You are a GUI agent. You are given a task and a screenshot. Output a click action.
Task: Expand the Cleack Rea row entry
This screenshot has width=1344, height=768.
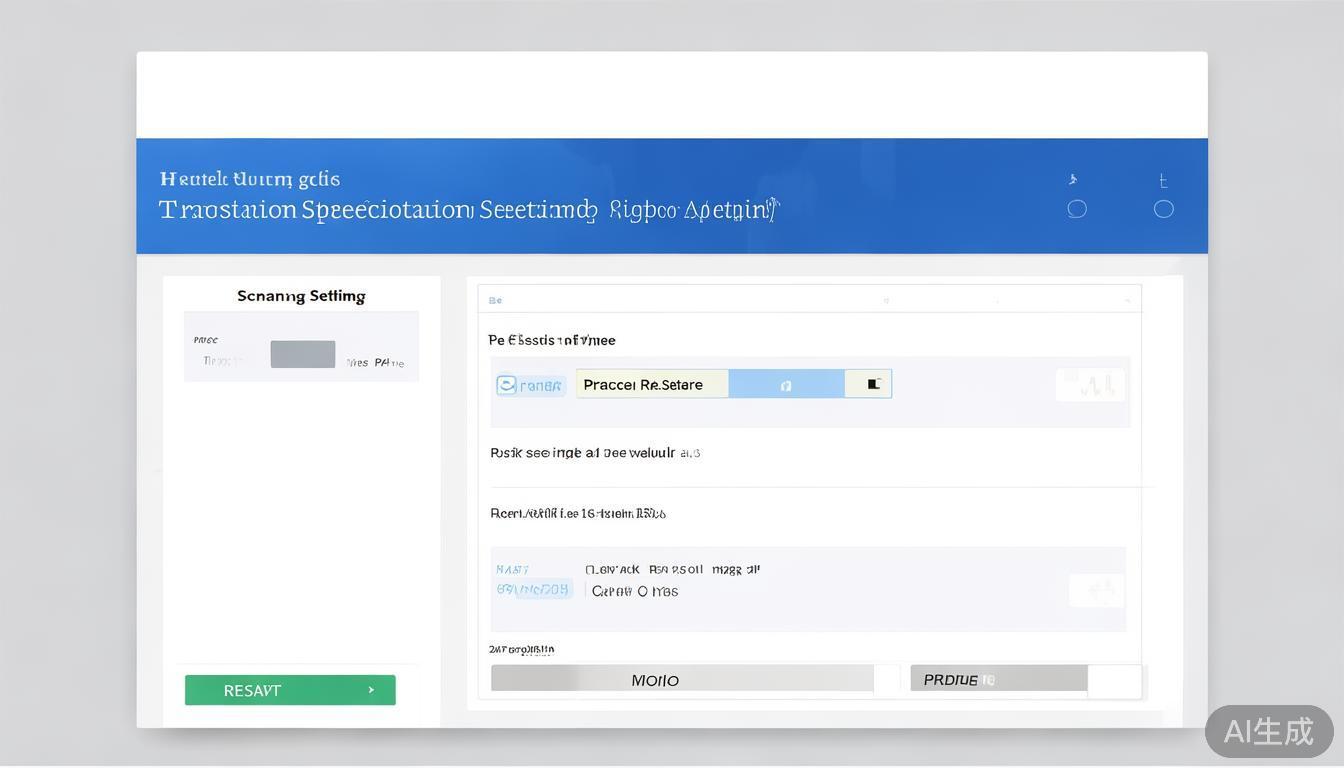click(672, 570)
